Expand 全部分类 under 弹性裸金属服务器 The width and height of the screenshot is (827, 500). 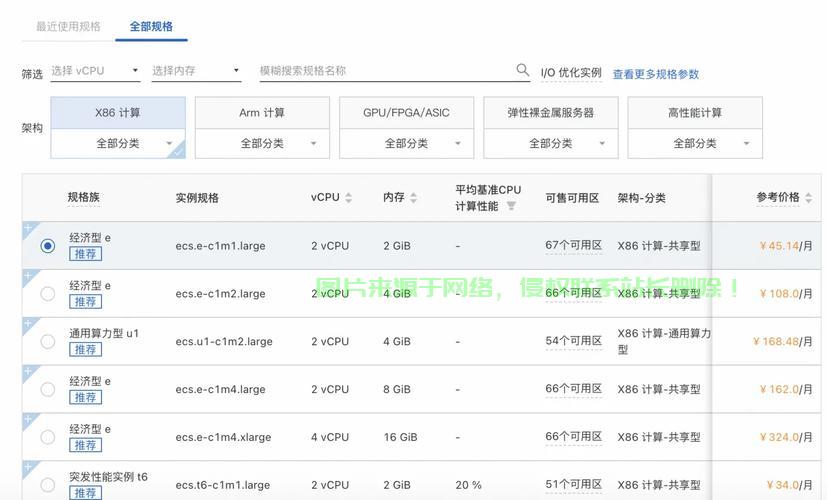point(551,143)
